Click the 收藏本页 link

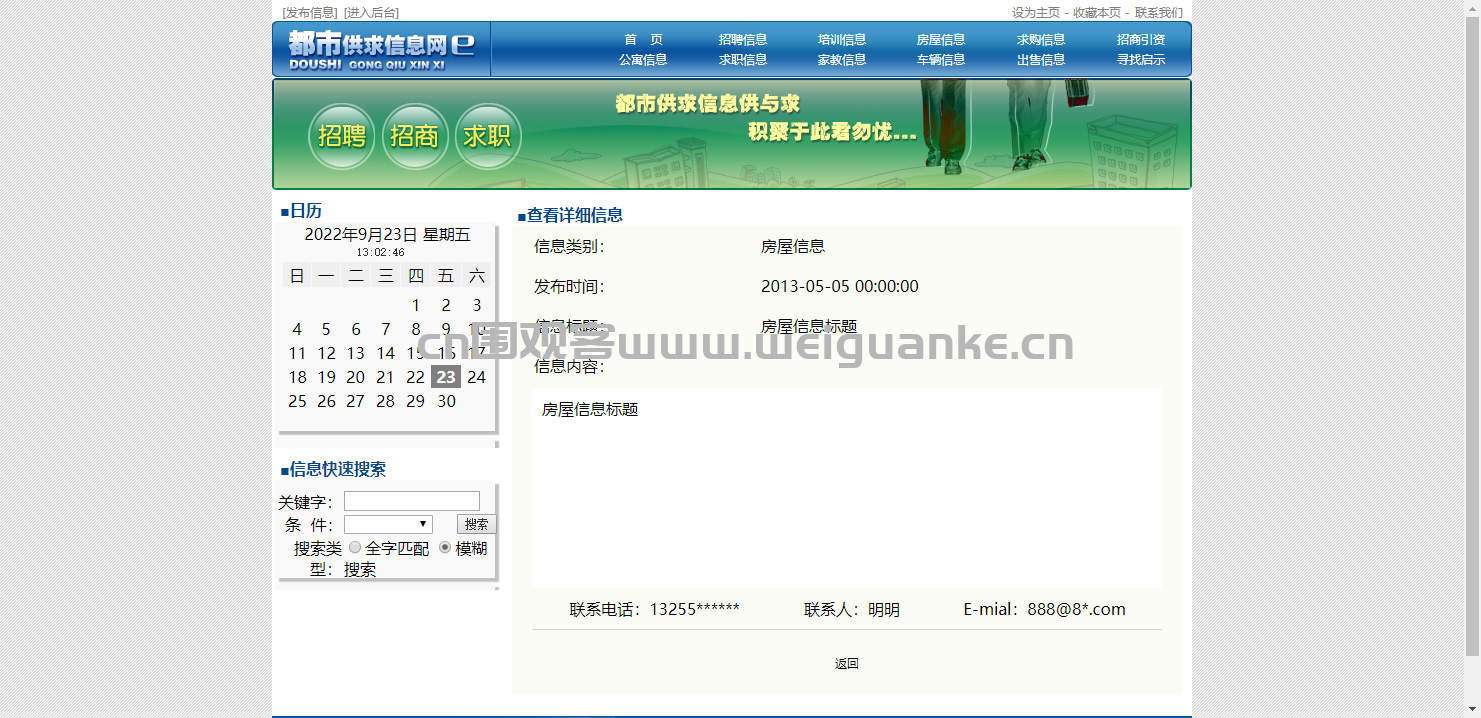pyautogui.click(x=1097, y=13)
